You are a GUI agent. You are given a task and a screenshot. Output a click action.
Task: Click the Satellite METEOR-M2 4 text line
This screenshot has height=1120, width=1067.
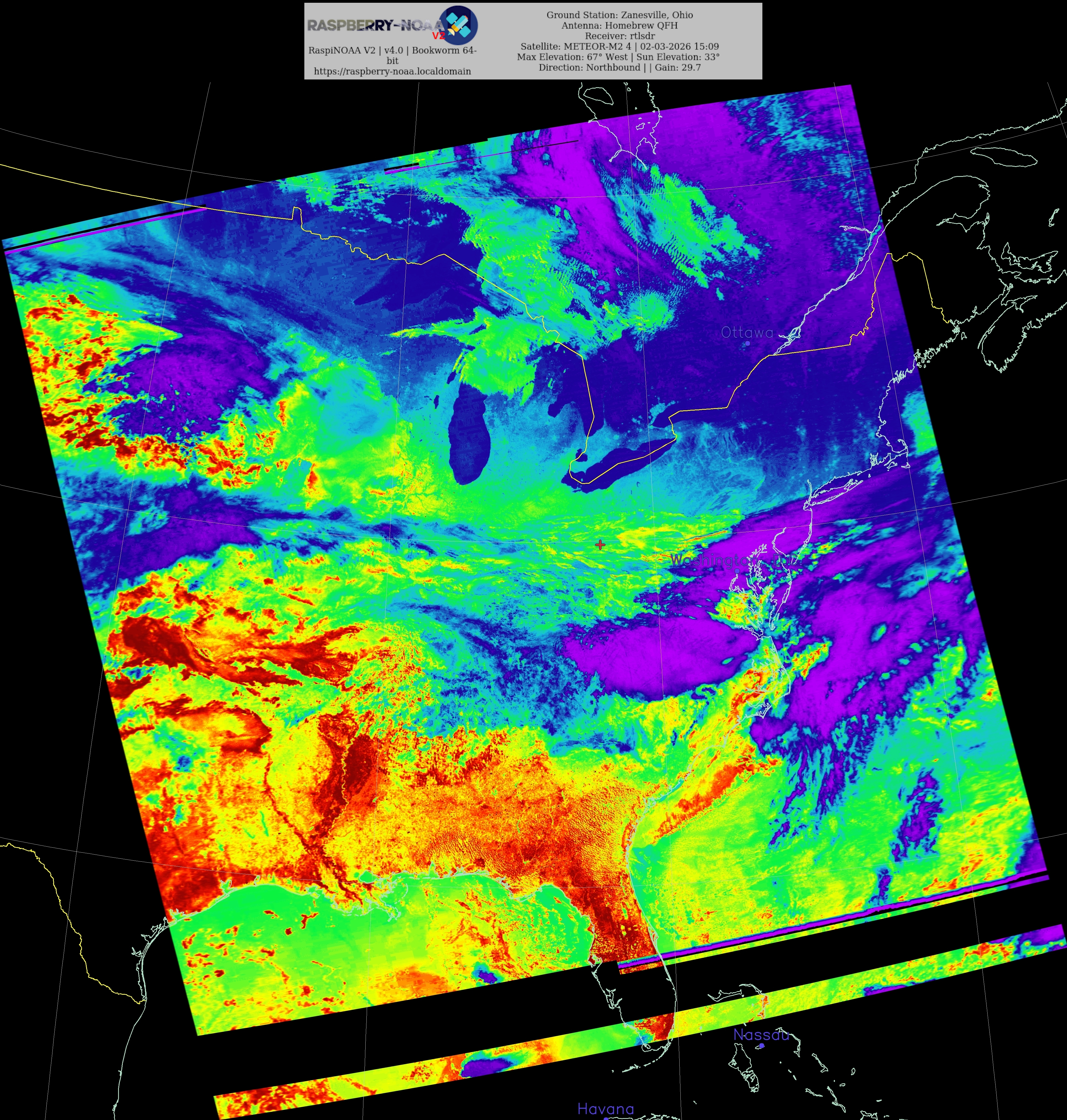tap(619, 46)
